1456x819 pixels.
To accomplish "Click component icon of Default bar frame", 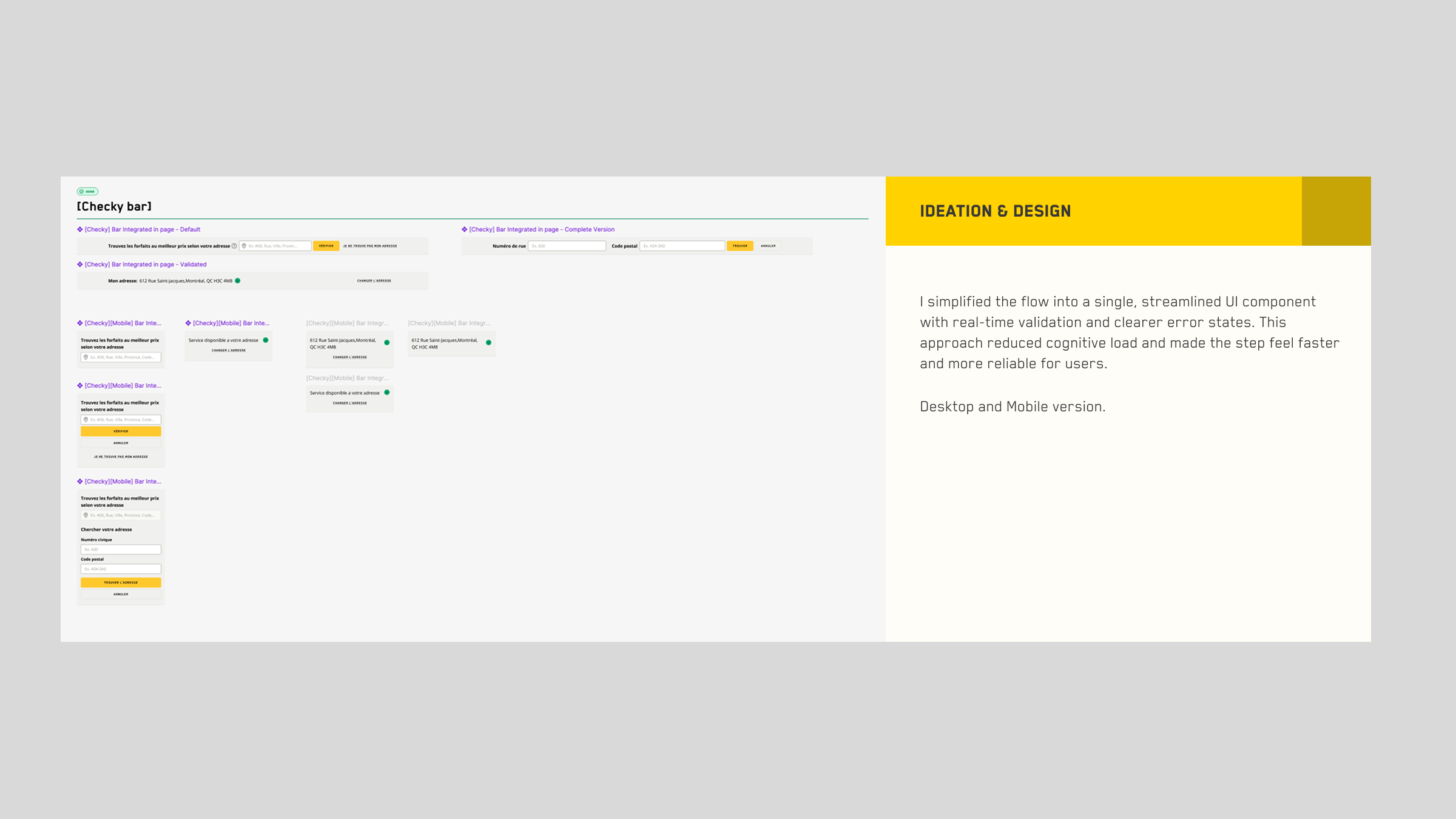I will click(79, 229).
